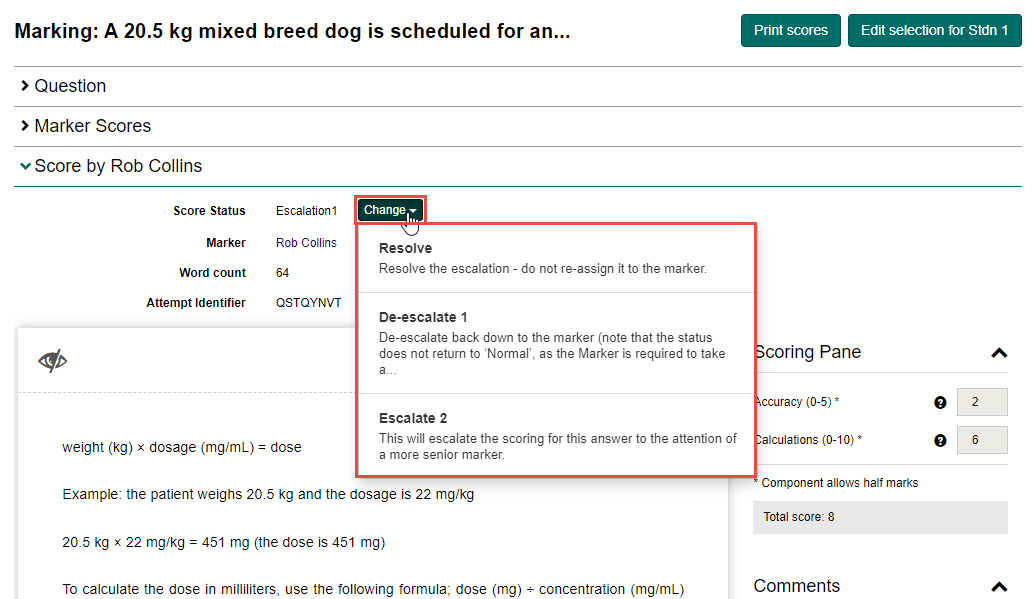Click the Calculations score input field

(x=981, y=440)
